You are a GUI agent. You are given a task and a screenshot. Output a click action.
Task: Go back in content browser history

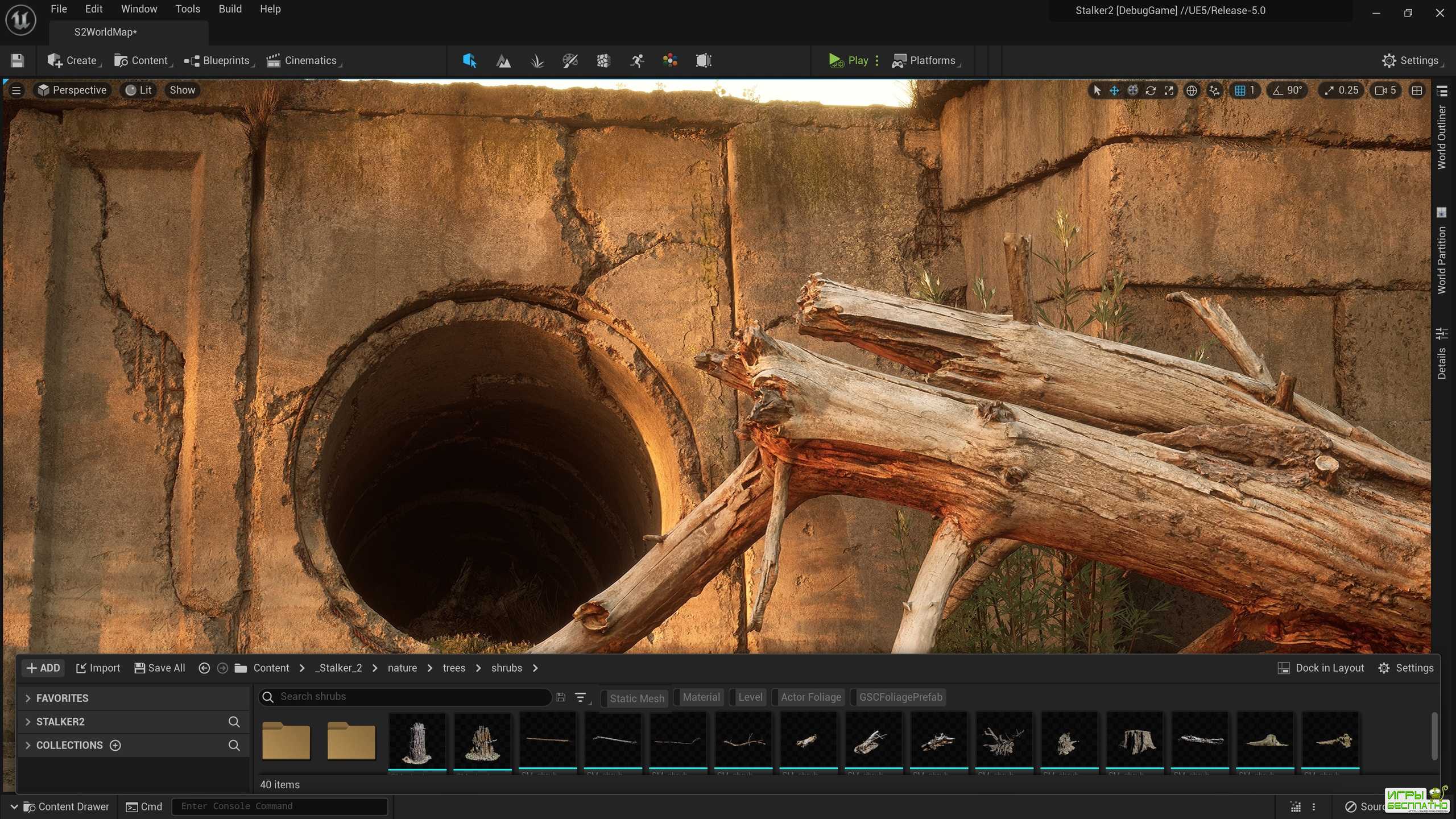pyautogui.click(x=204, y=668)
